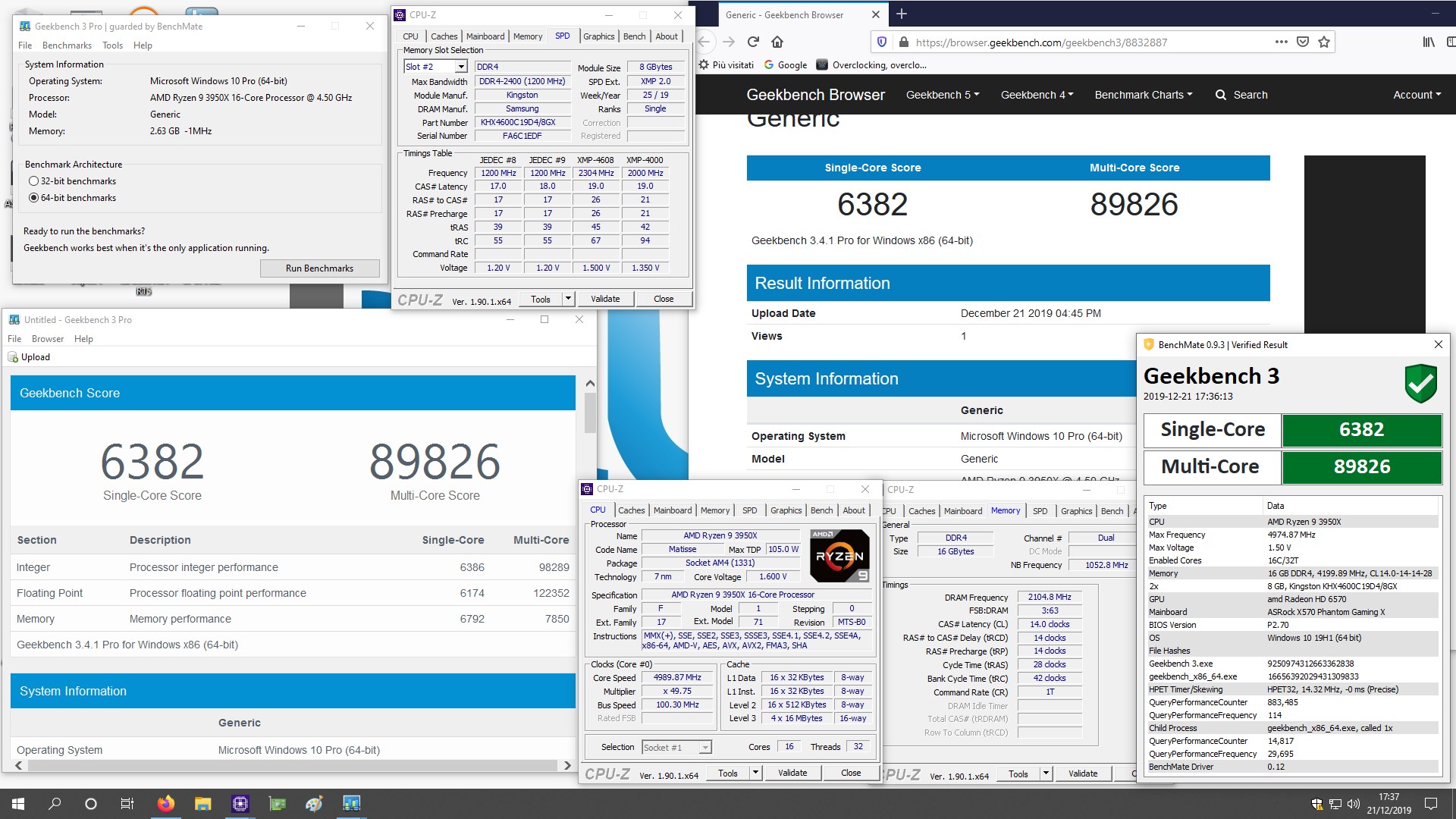The image size is (1456, 819).
Task: Open Browser menu in Untitled Geekbench window
Action: [x=48, y=339]
